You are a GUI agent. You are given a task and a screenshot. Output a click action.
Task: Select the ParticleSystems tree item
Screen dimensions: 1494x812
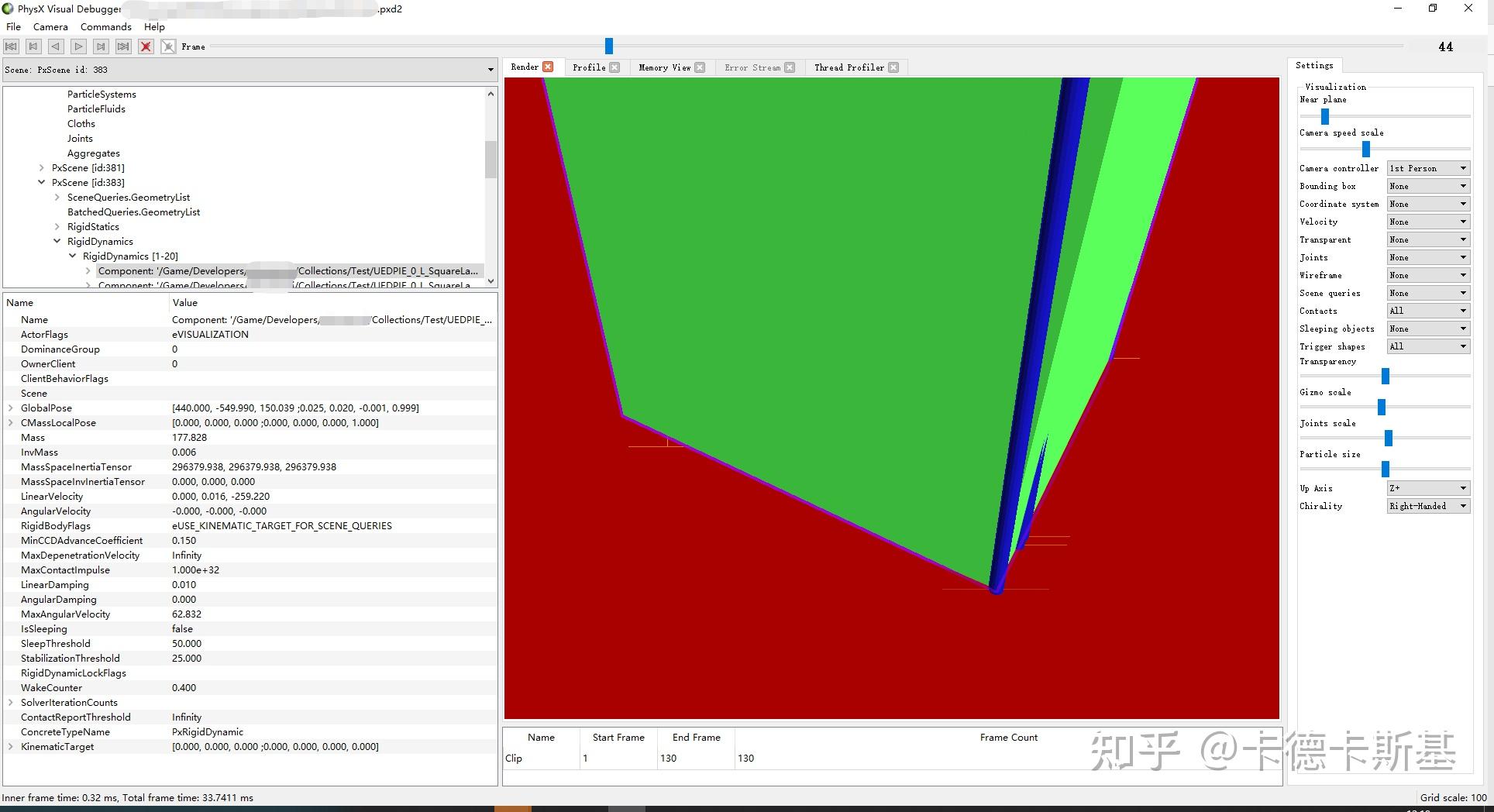click(x=102, y=95)
